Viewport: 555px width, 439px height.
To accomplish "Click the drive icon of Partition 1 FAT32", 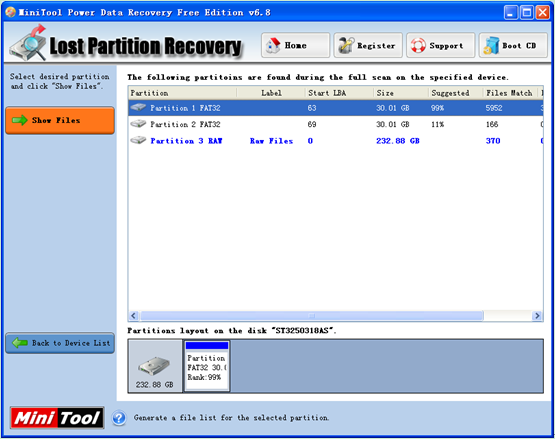I will tap(138, 107).
